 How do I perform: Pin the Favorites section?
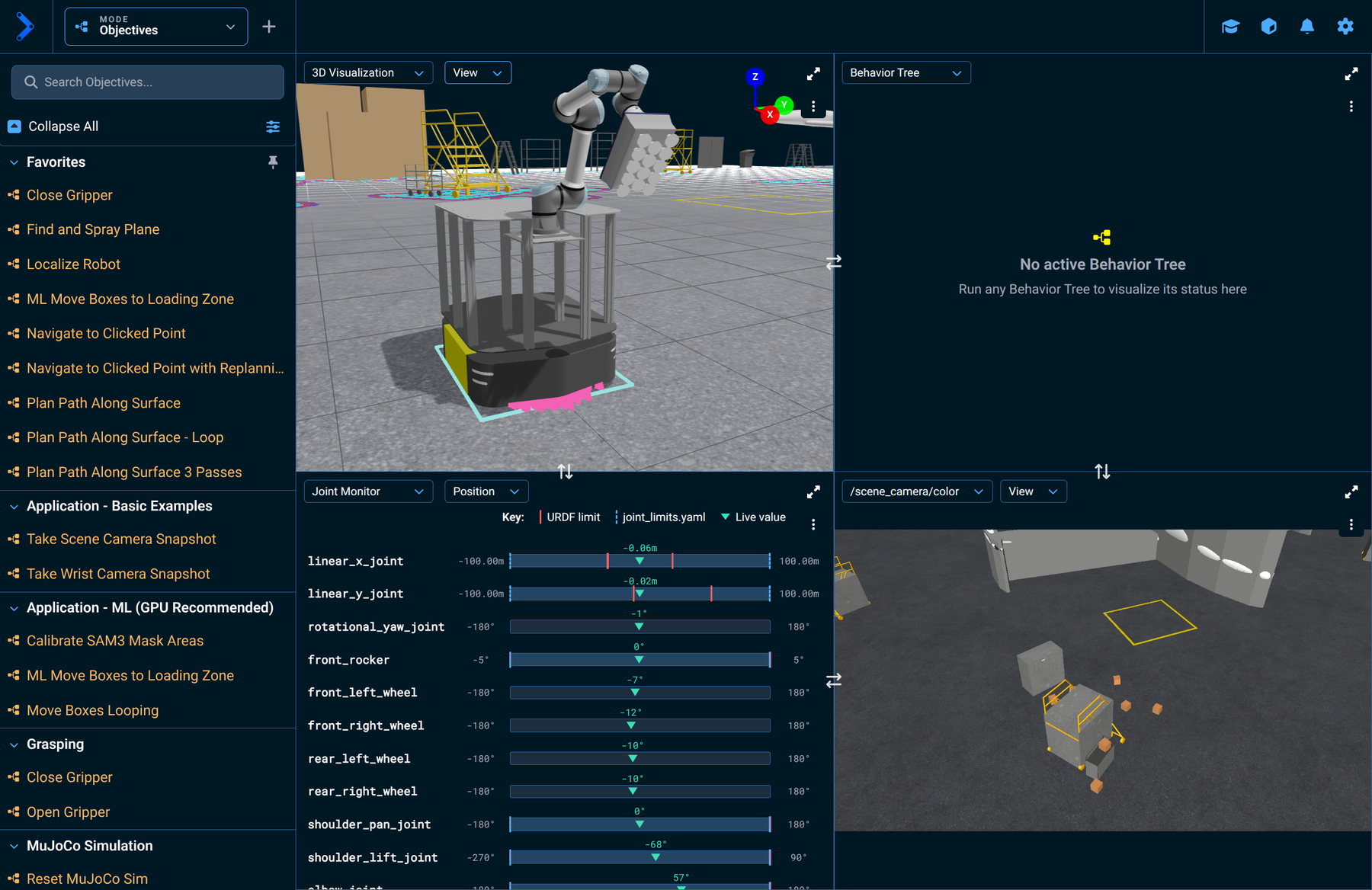(273, 162)
